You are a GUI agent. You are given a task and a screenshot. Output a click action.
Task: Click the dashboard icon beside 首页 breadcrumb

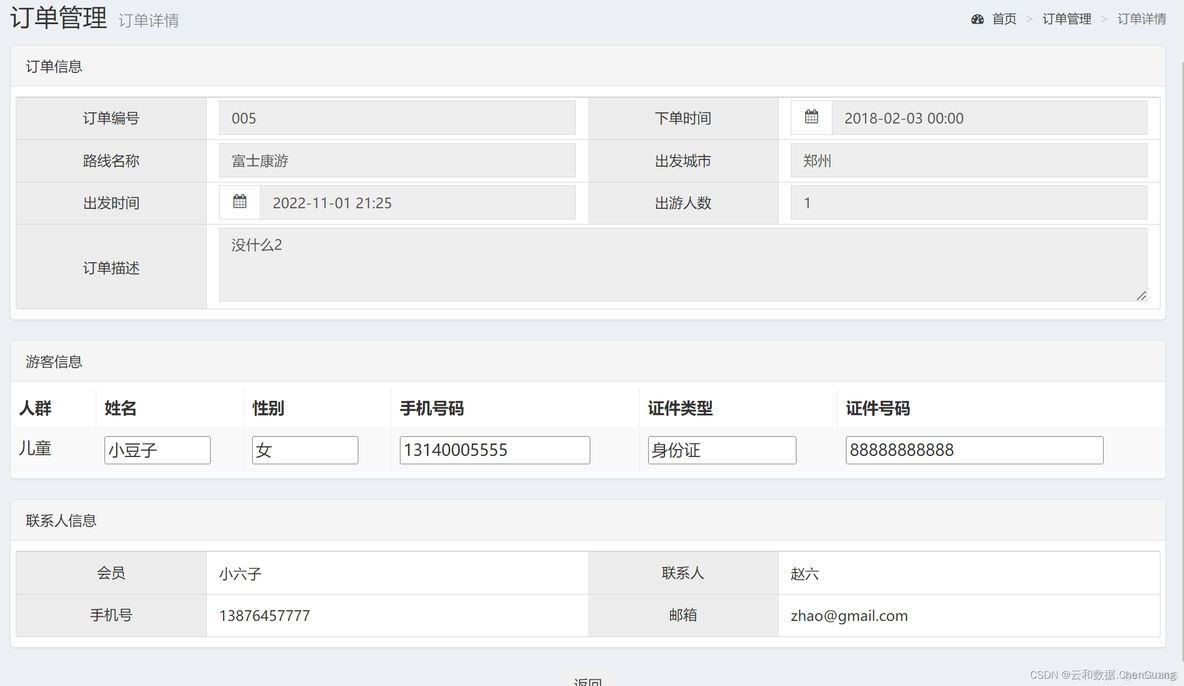click(977, 18)
